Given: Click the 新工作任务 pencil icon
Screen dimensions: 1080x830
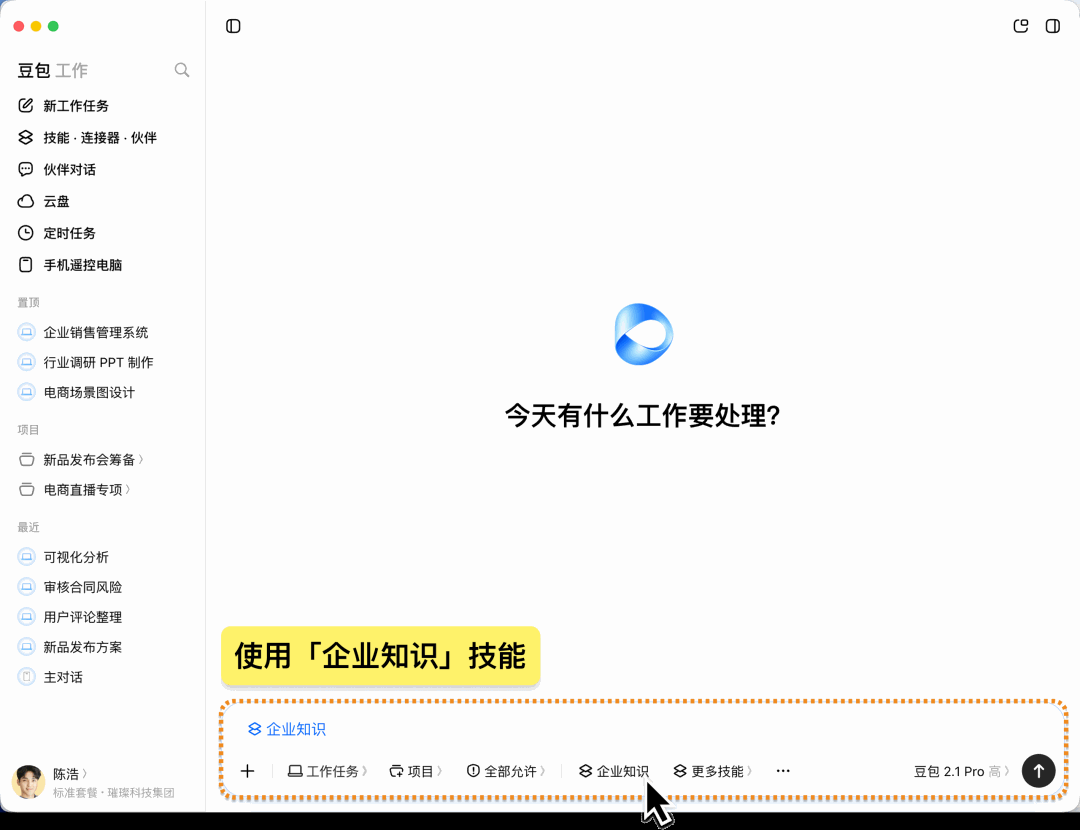Looking at the screenshot, I should [x=25, y=105].
